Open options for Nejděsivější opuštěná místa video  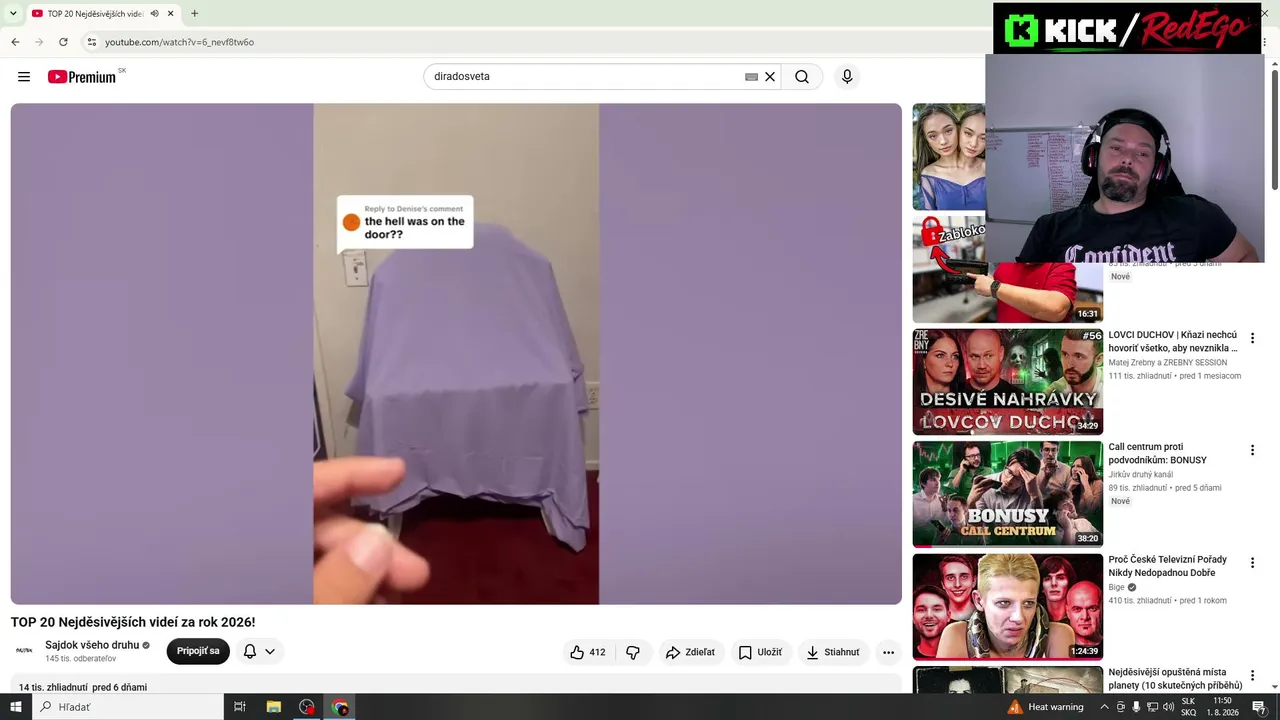(1252, 676)
